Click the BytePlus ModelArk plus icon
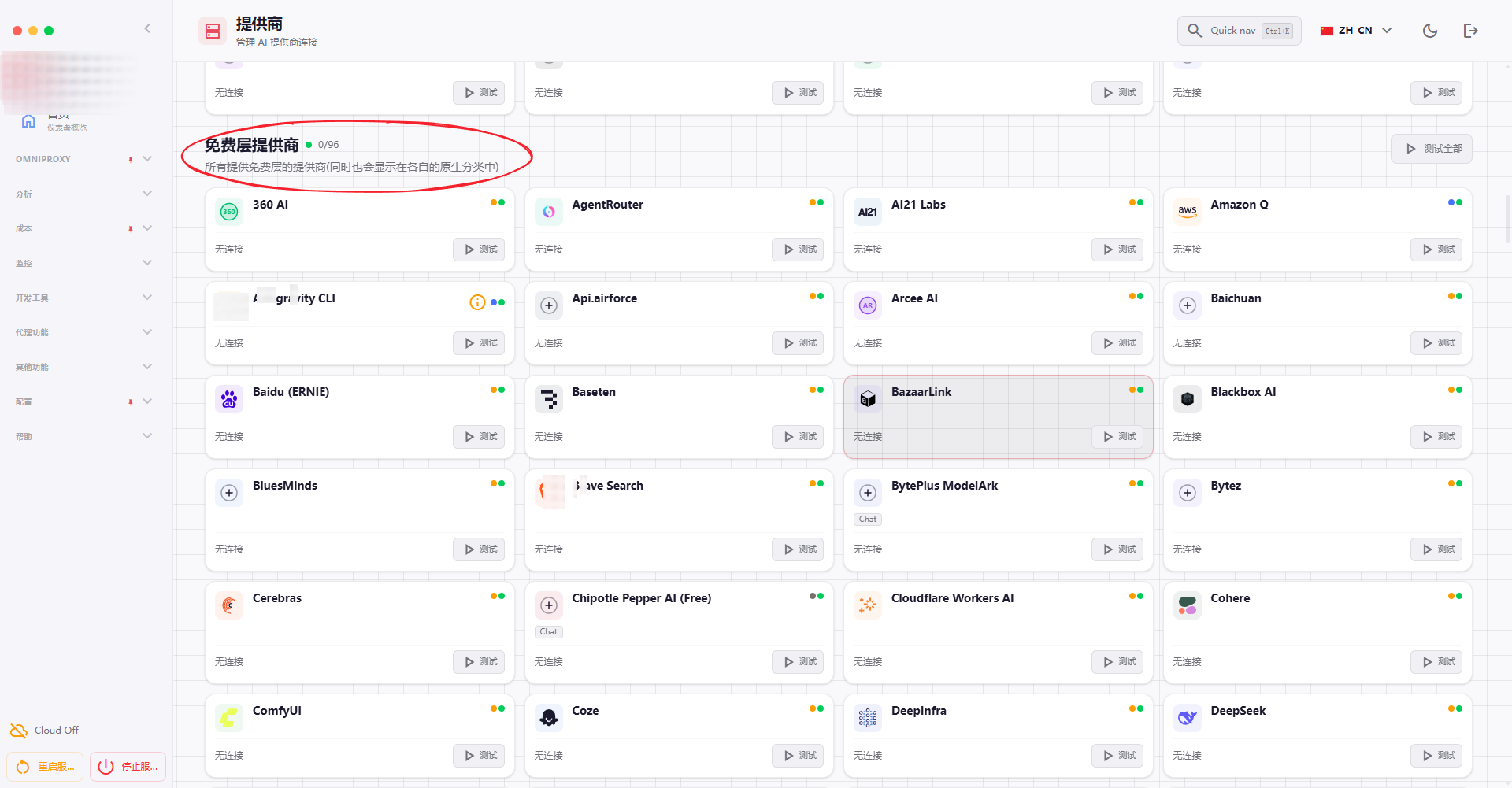The height and width of the screenshot is (788, 1512). coord(868,493)
